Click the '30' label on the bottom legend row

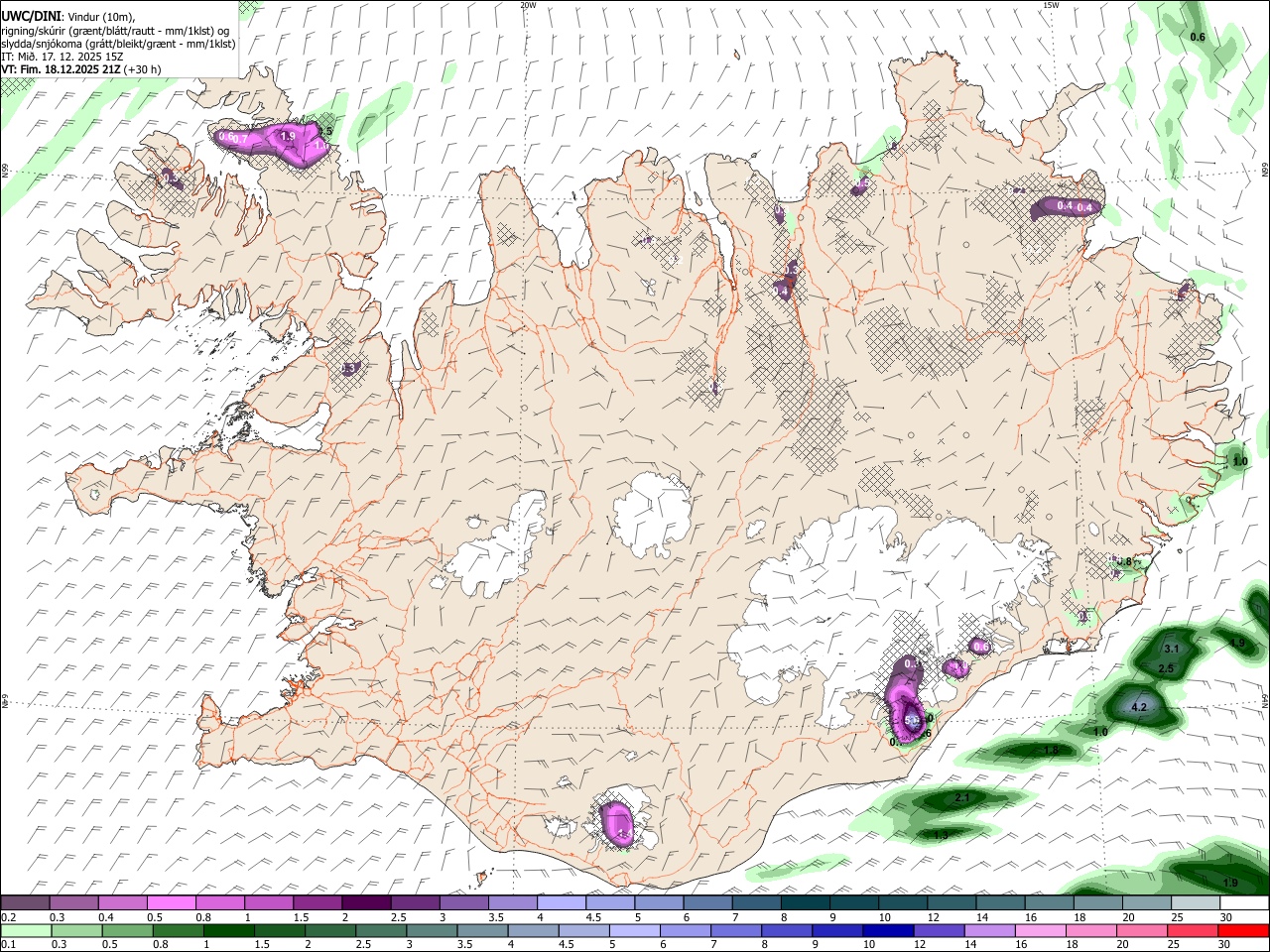tap(1223, 945)
